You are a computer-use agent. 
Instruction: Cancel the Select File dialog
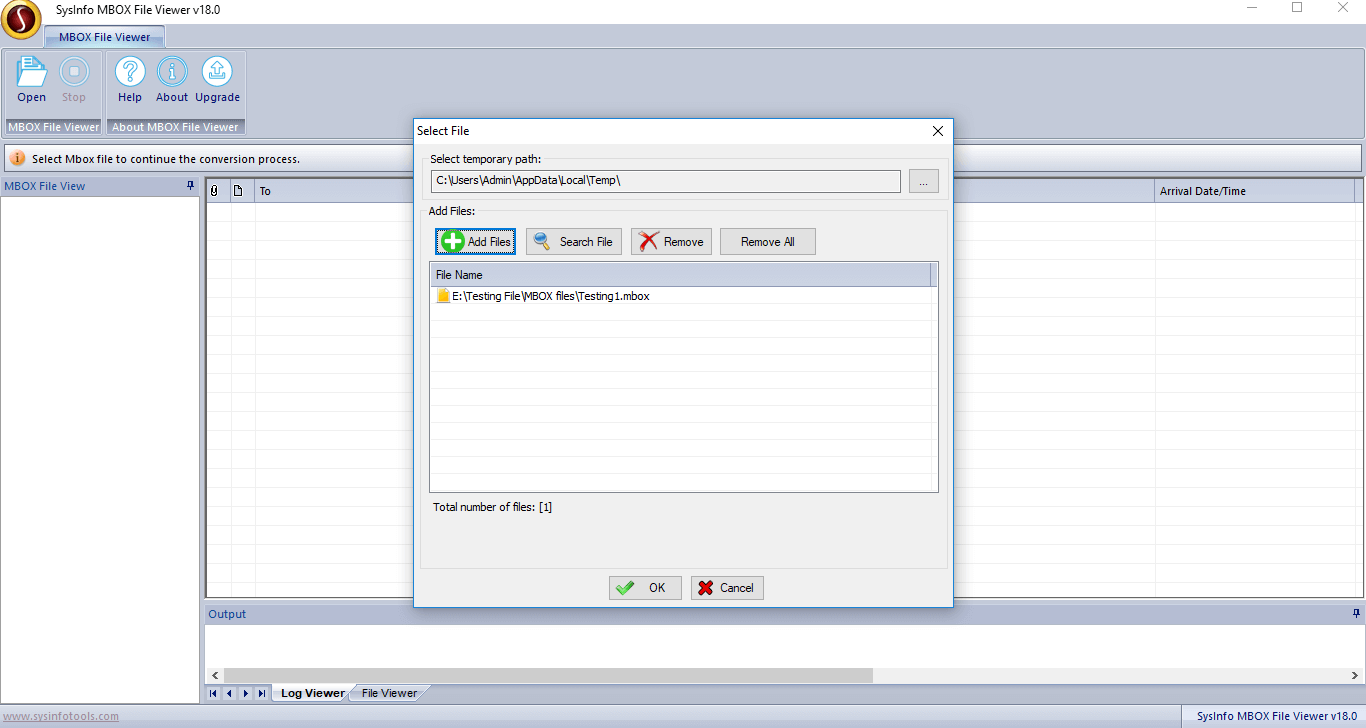(x=727, y=588)
